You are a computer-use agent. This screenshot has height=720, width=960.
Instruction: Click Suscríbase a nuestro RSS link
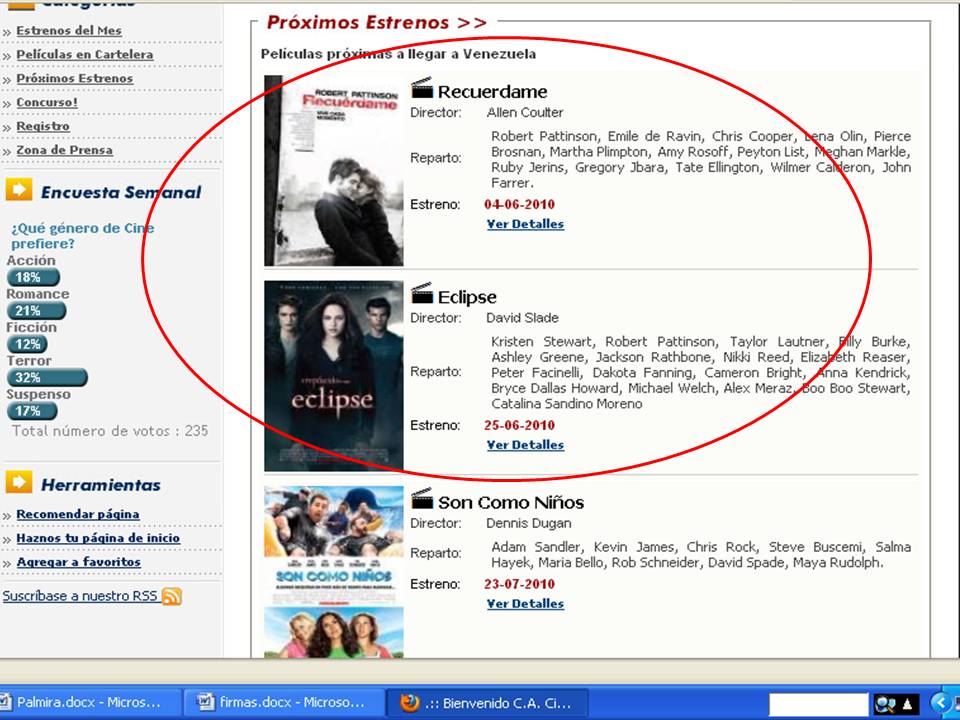(x=80, y=596)
